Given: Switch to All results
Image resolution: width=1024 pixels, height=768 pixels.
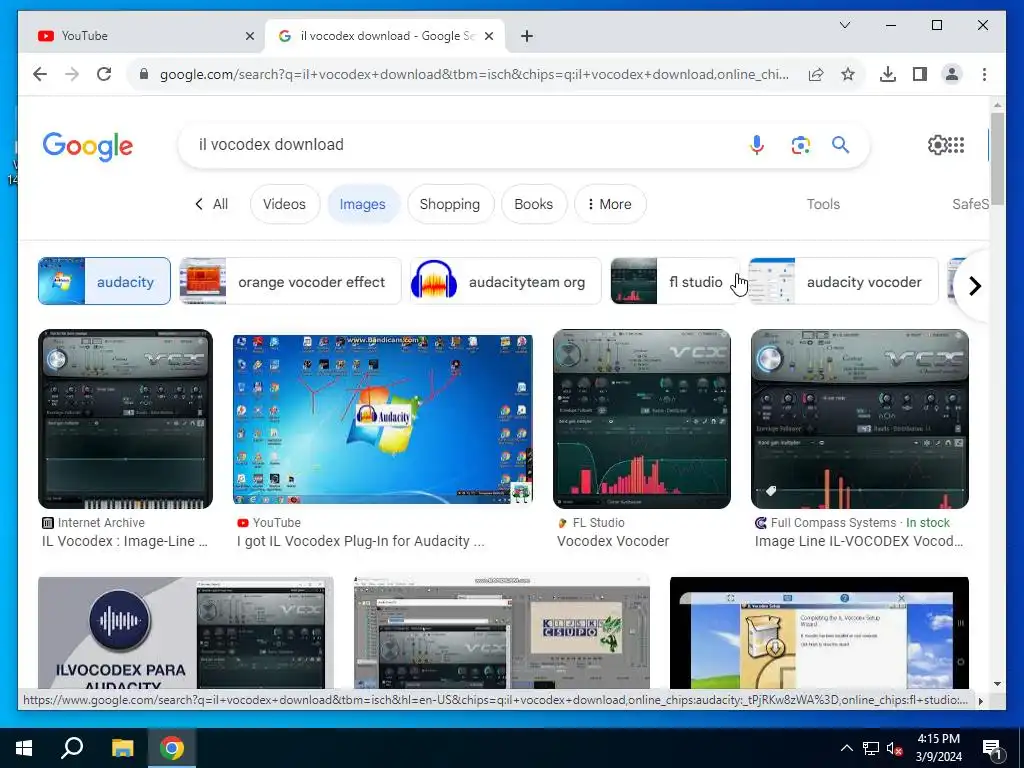Looking at the screenshot, I should click(x=212, y=204).
